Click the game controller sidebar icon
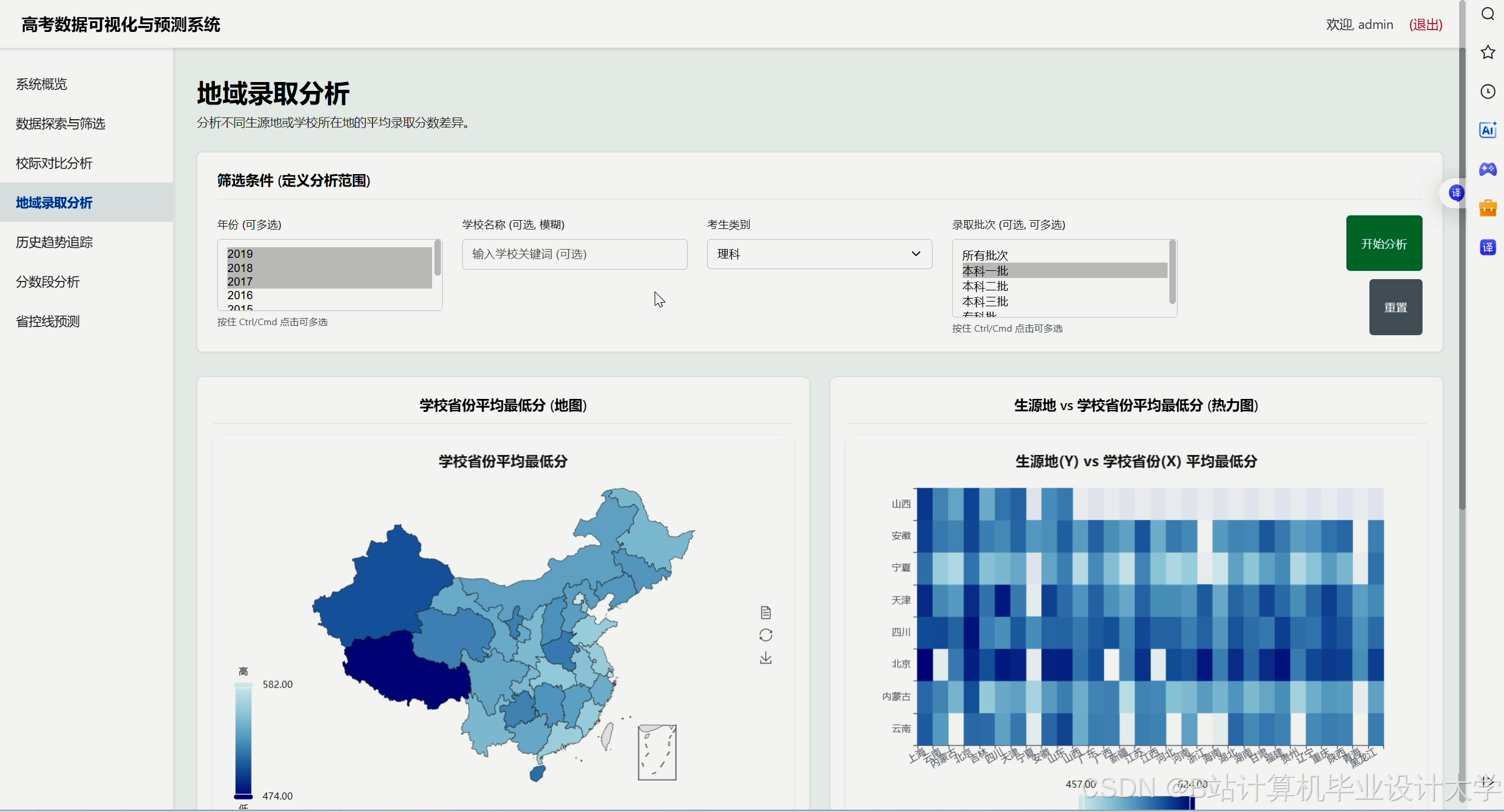The image size is (1504, 812). (1487, 169)
